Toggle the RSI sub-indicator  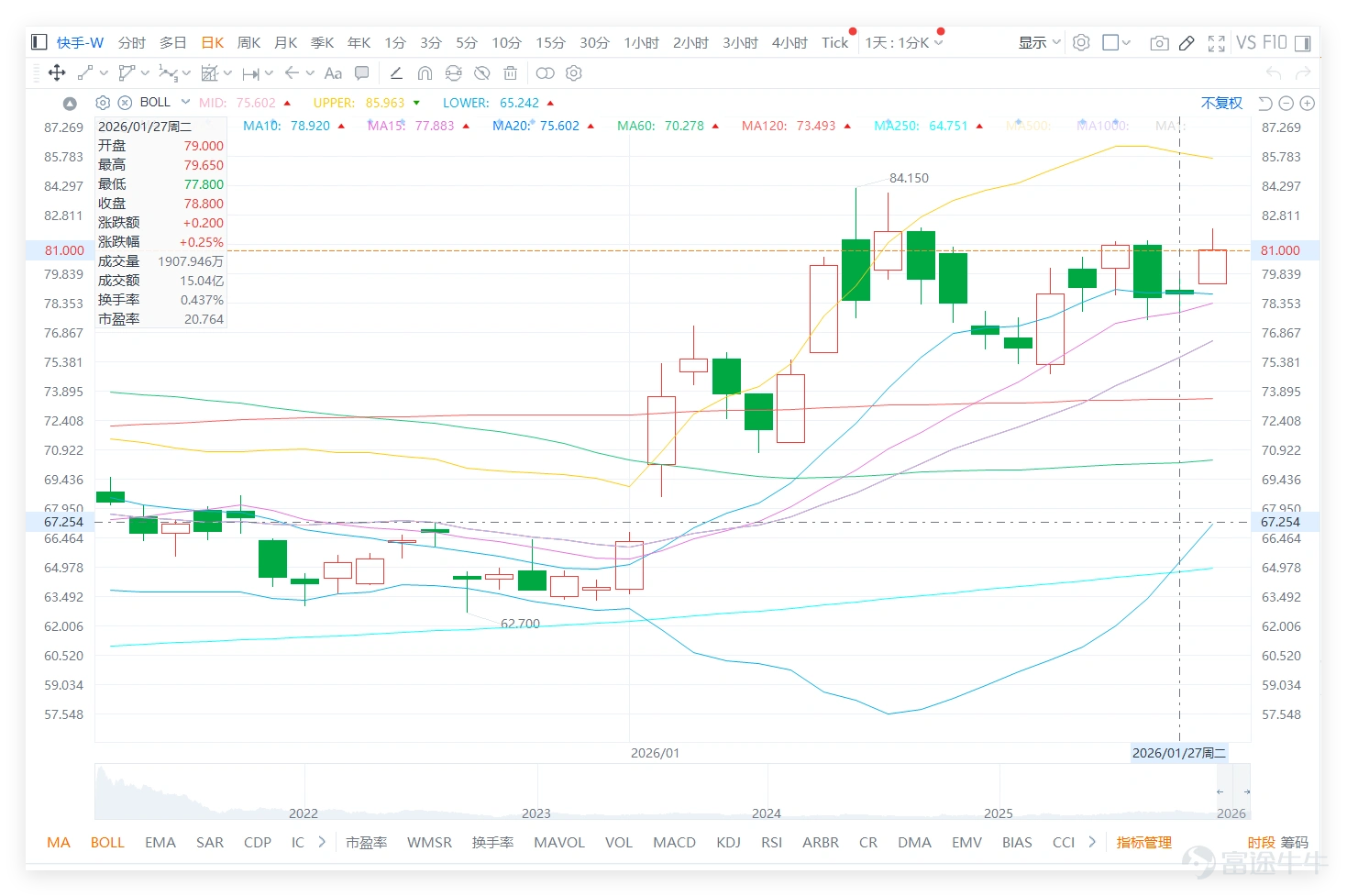[771, 842]
